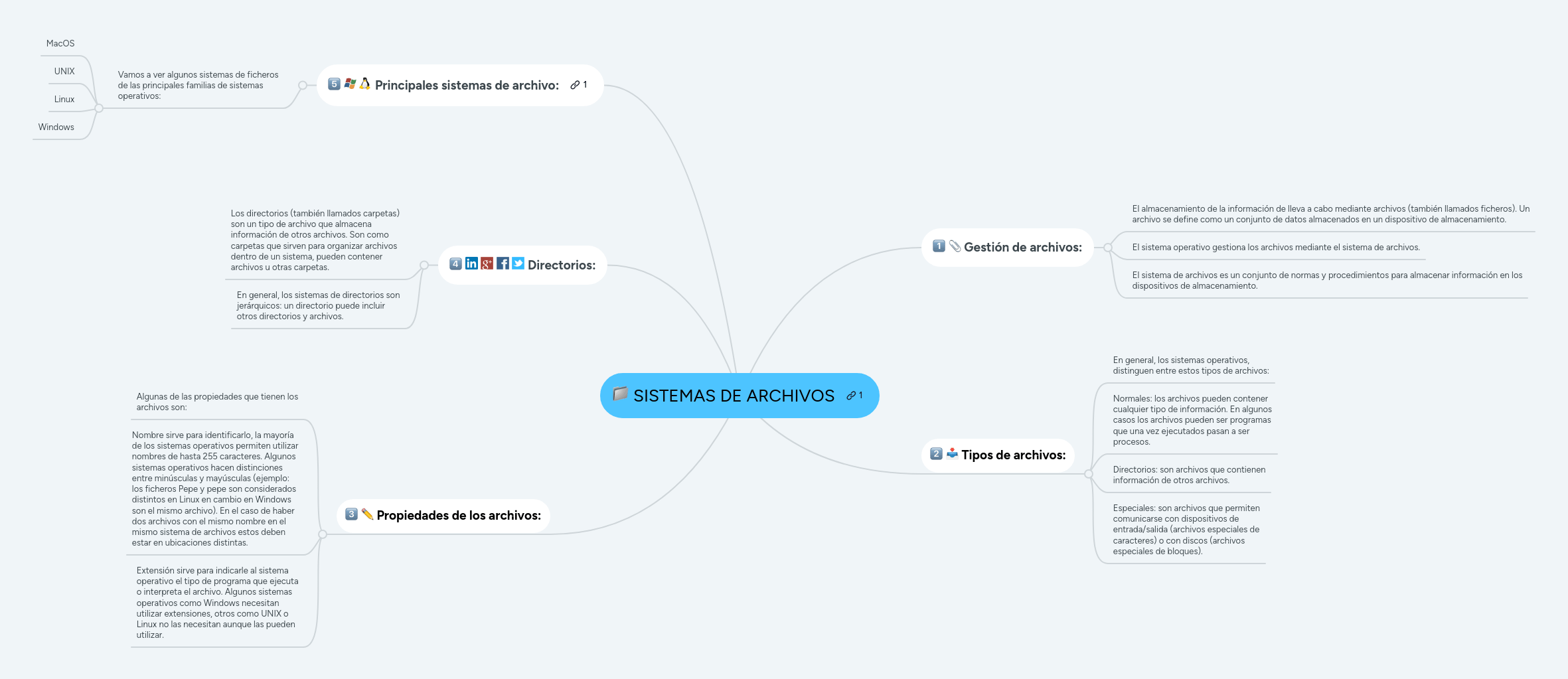
Task: Click the number 5 badge on 'Principales sistemas de archivo'
Action: 334,84
